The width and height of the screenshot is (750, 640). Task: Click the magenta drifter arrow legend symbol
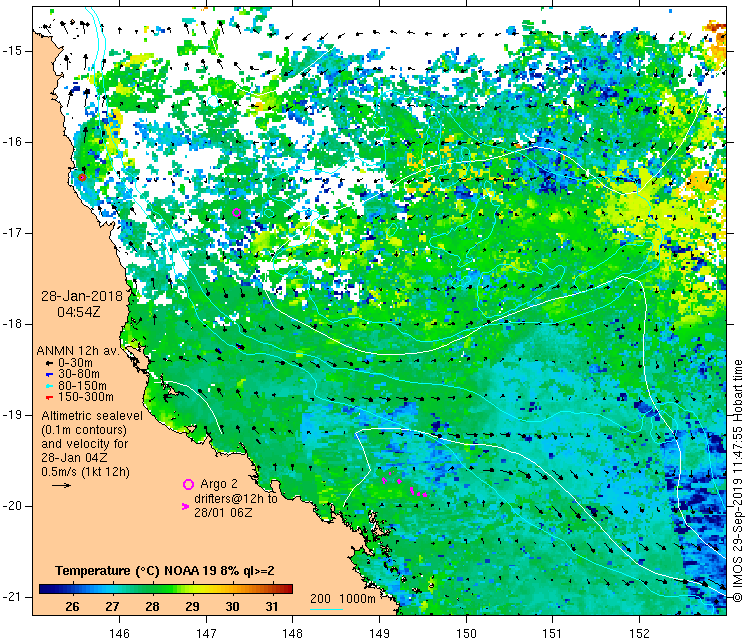click(186, 506)
